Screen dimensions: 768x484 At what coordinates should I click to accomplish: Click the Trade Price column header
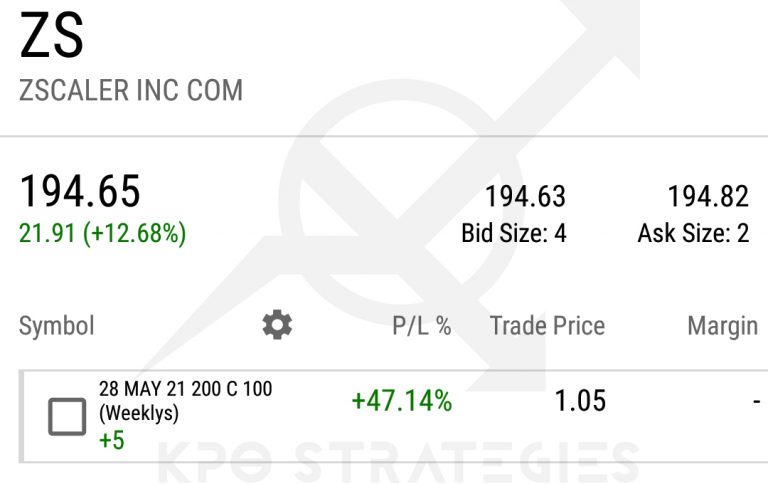[547, 325]
